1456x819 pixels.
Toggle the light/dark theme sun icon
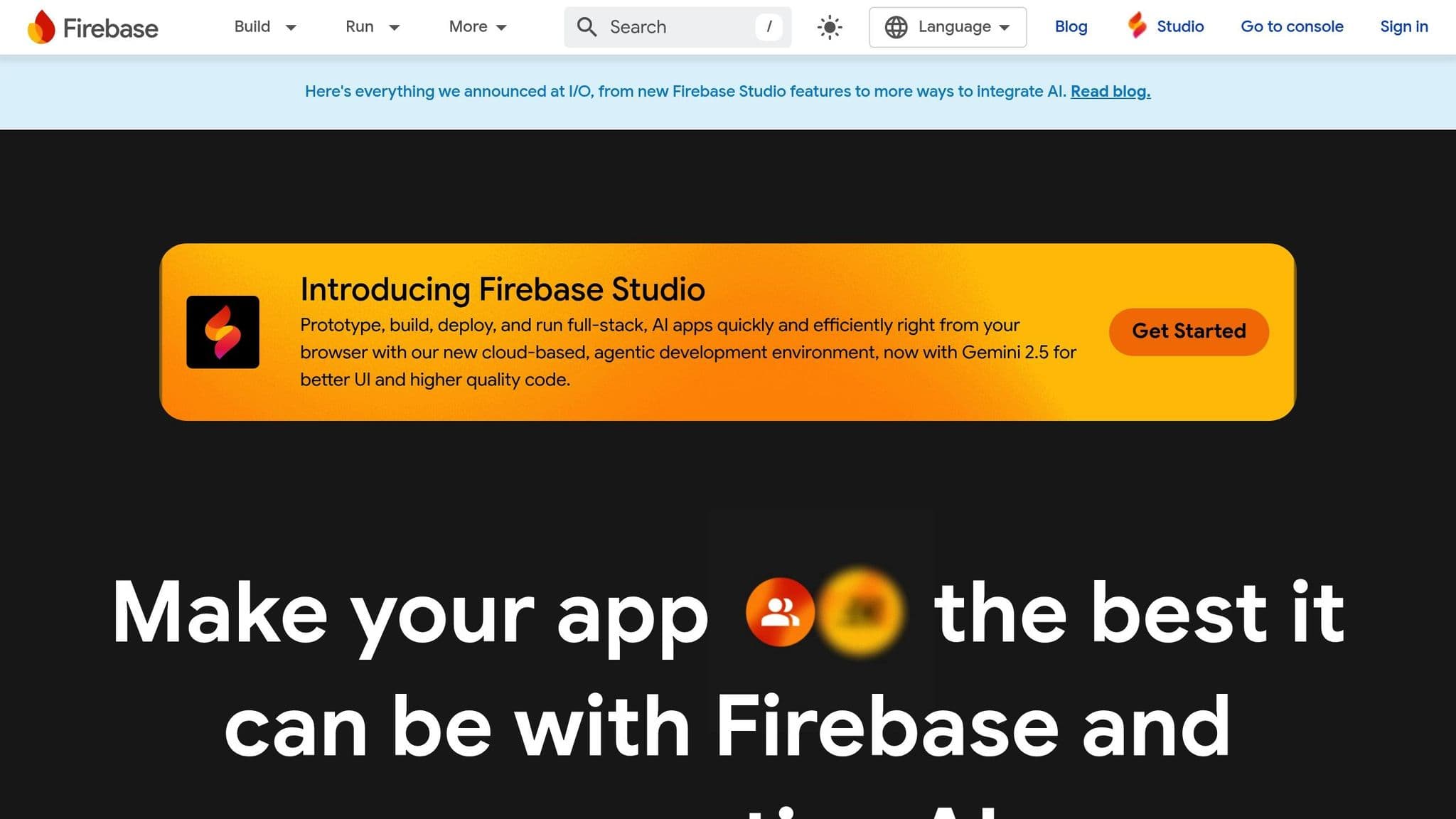click(x=830, y=27)
